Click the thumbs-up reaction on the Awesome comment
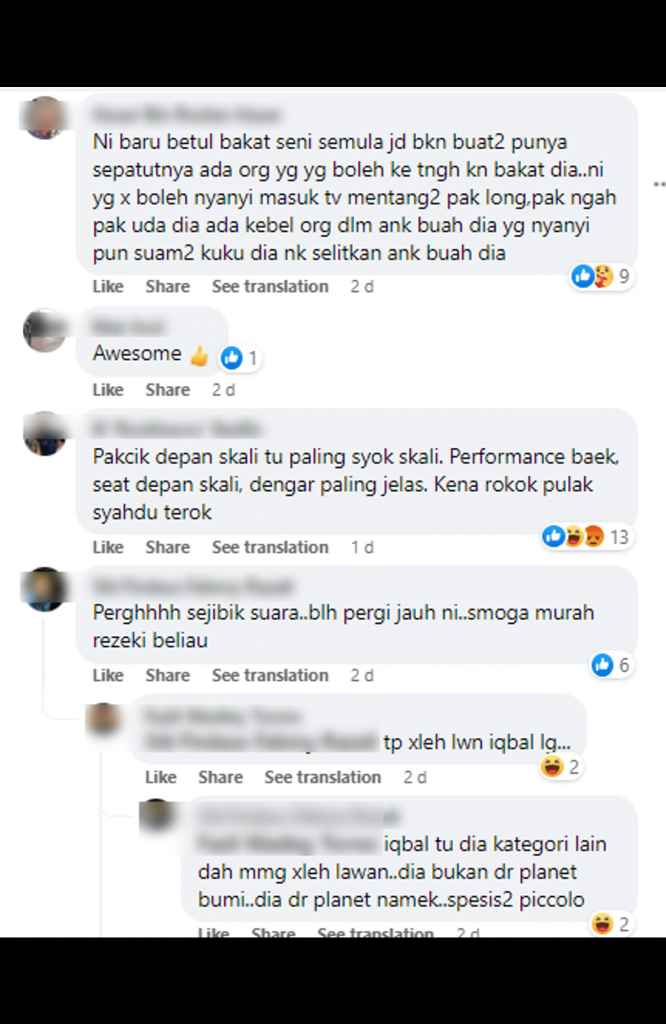This screenshot has width=666, height=1024. click(240, 357)
